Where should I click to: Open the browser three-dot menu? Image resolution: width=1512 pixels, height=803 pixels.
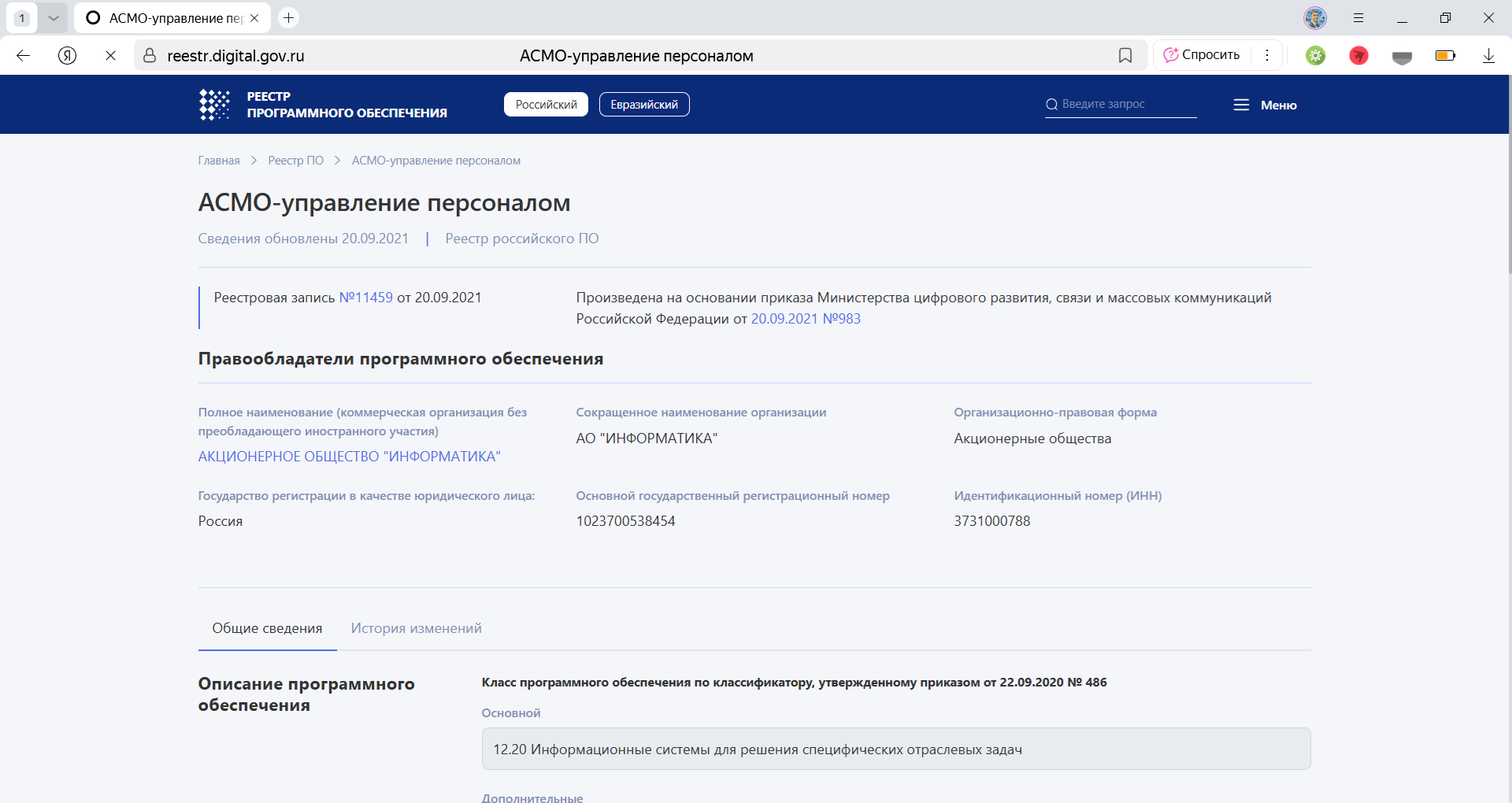[x=1268, y=55]
